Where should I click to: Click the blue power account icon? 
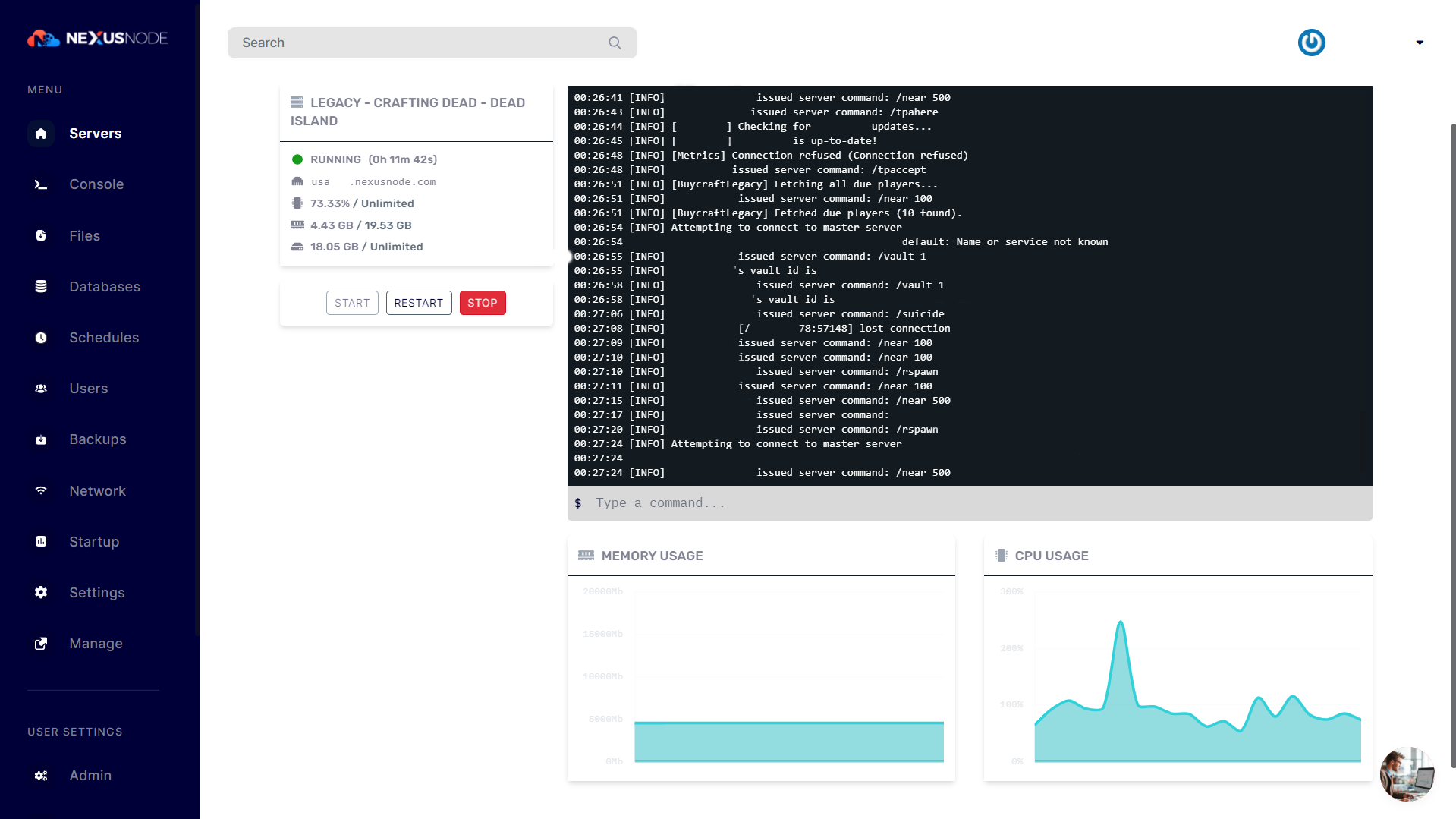click(x=1311, y=43)
